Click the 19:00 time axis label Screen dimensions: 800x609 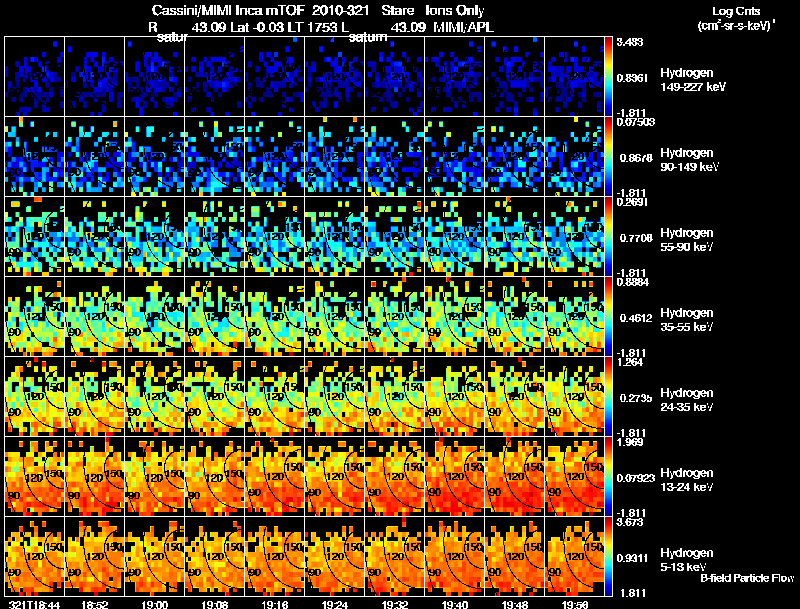point(155,604)
